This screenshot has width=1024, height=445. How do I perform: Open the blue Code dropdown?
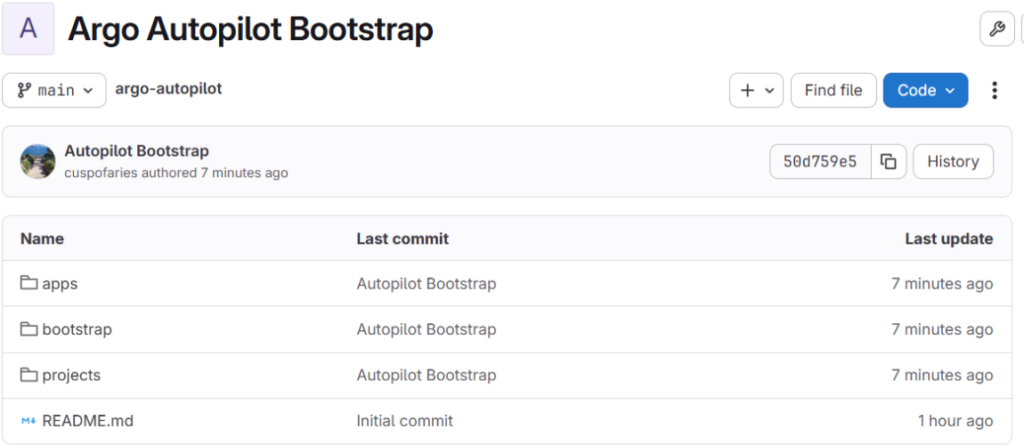(925, 90)
